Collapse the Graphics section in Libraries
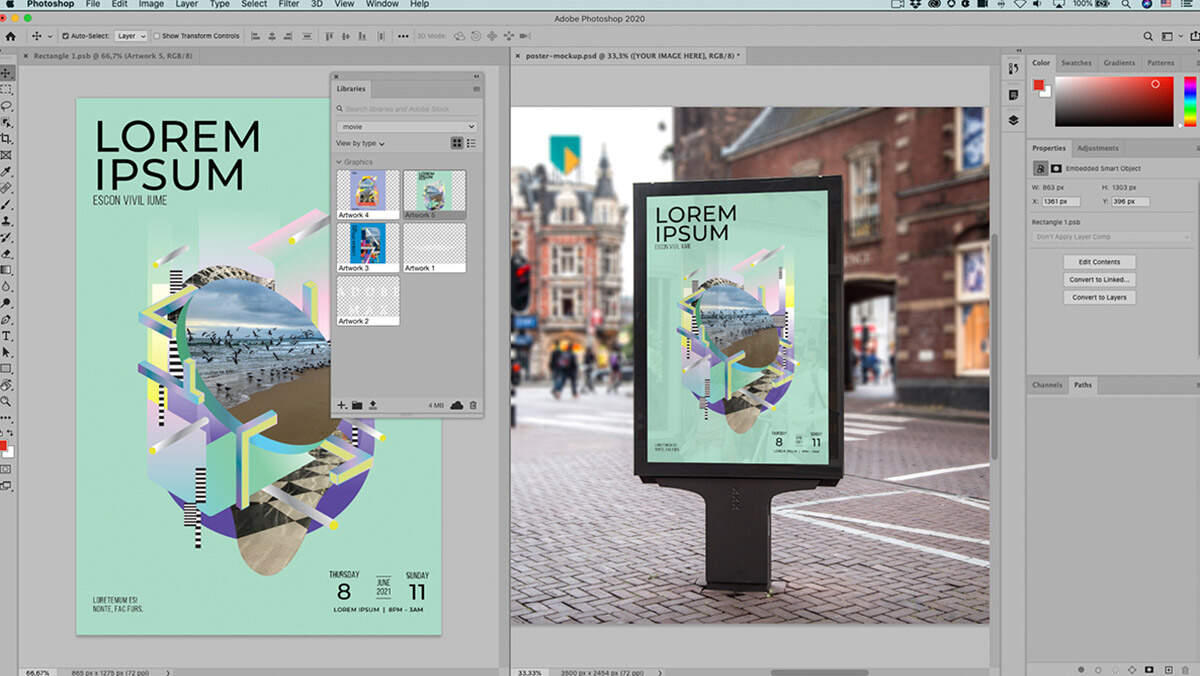1200x676 pixels. [x=339, y=161]
